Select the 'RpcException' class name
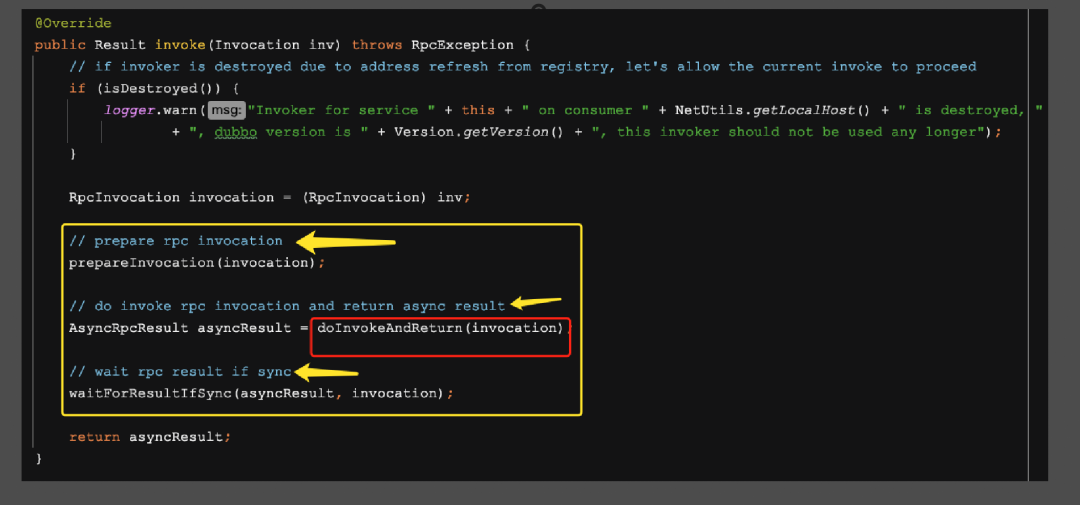 point(462,45)
